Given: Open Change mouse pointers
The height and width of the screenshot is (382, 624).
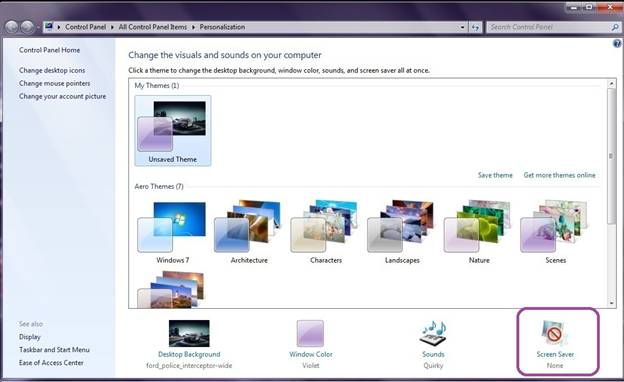Looking at the screenshot, I should coord(54,83).
